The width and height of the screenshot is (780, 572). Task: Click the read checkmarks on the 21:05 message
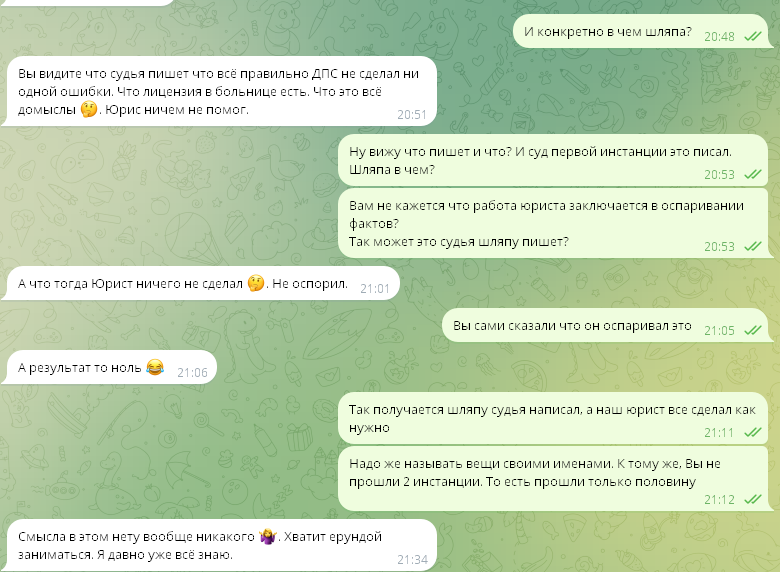point(753,330)
